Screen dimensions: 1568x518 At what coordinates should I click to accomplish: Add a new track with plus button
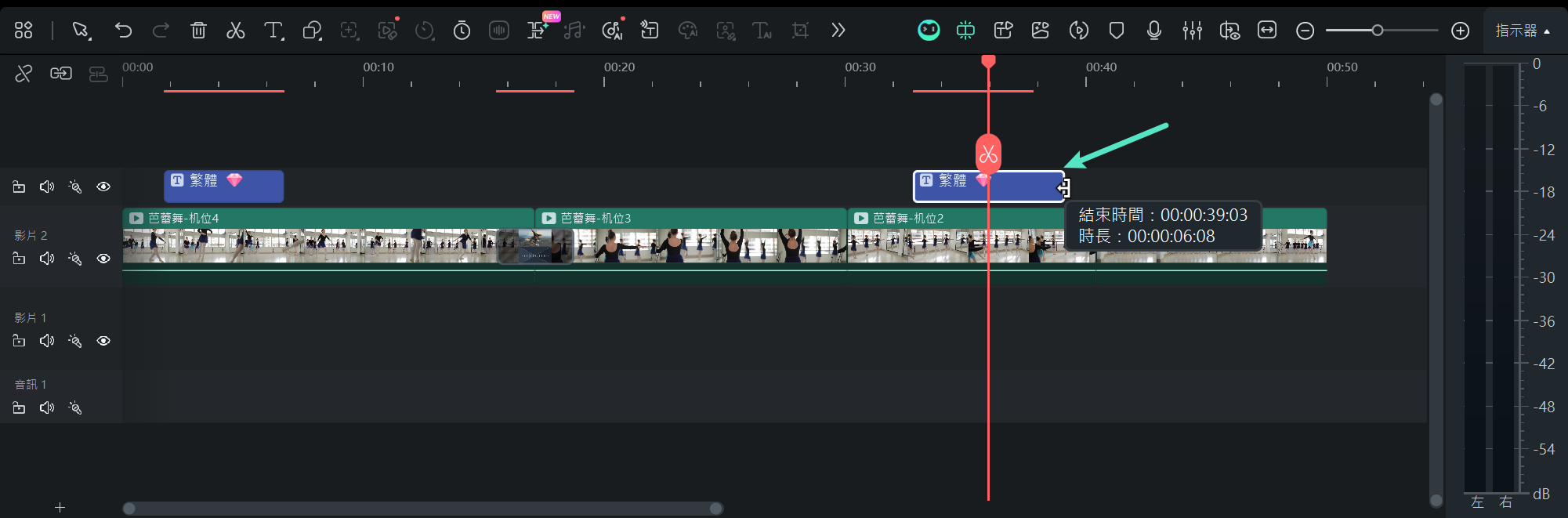(x=60, y=507)
